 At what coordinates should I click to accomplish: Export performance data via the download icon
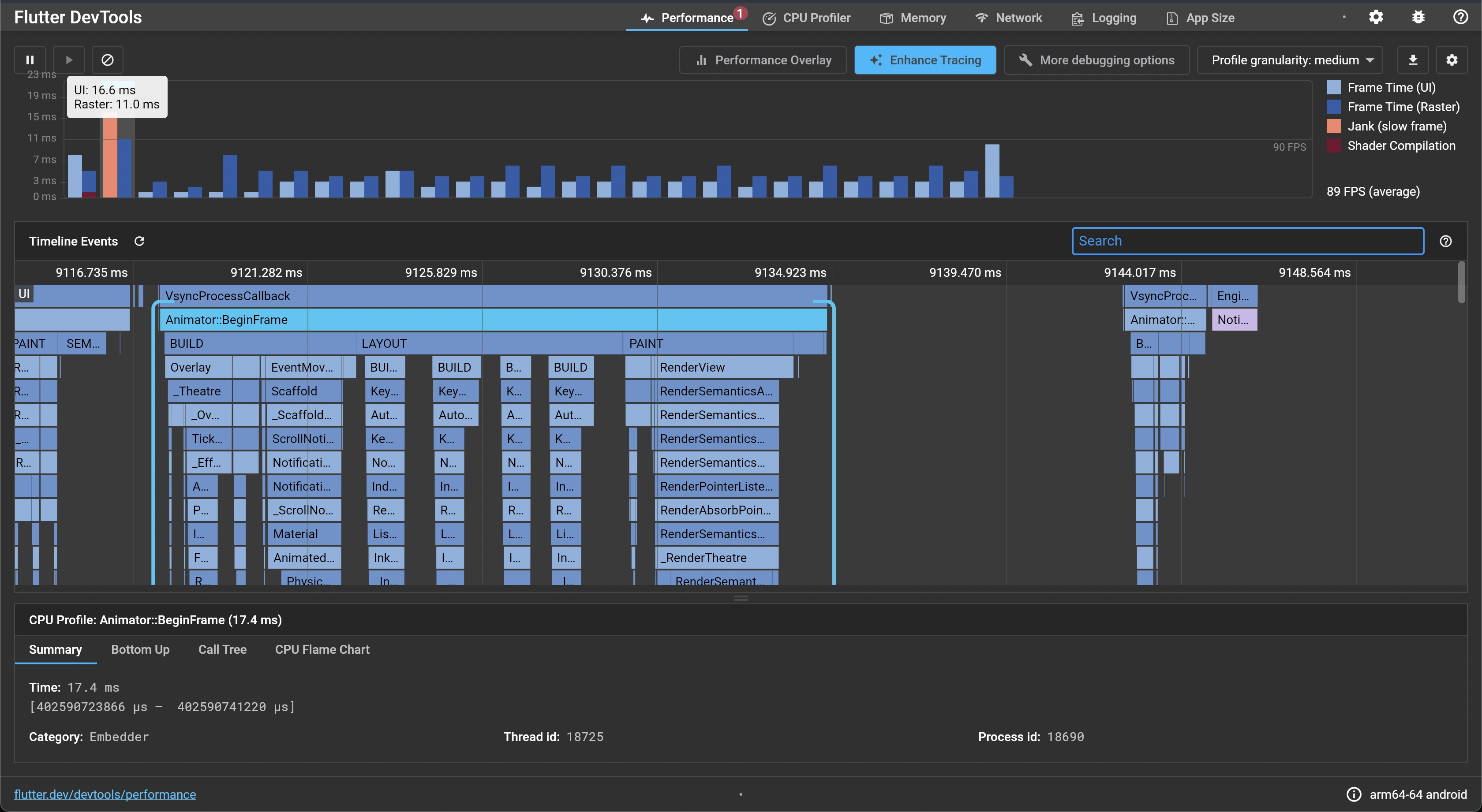(x=1414, y=59)
